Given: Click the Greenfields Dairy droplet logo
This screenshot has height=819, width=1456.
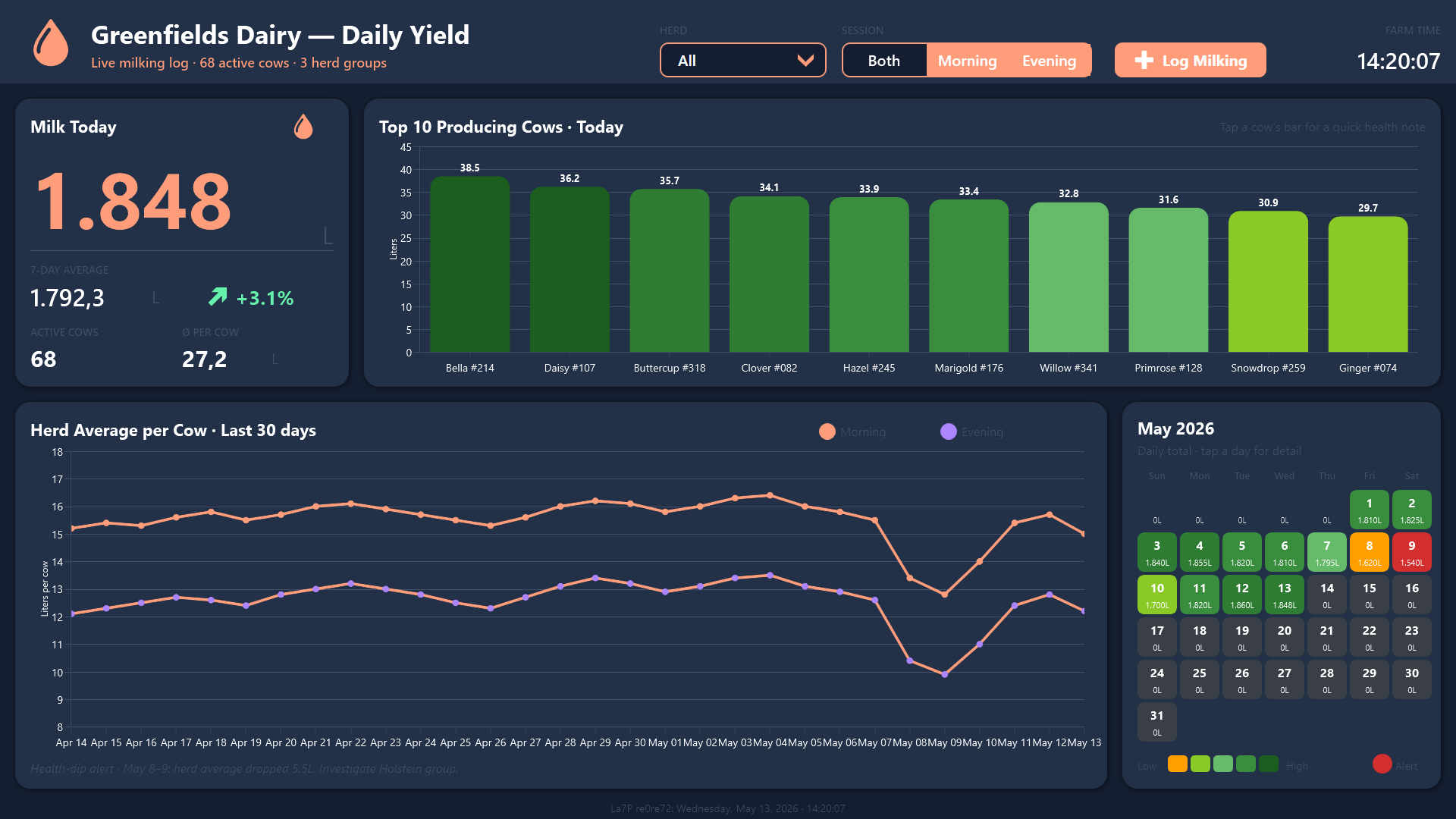Looking at the screenshot, I should tap(51, 42).
